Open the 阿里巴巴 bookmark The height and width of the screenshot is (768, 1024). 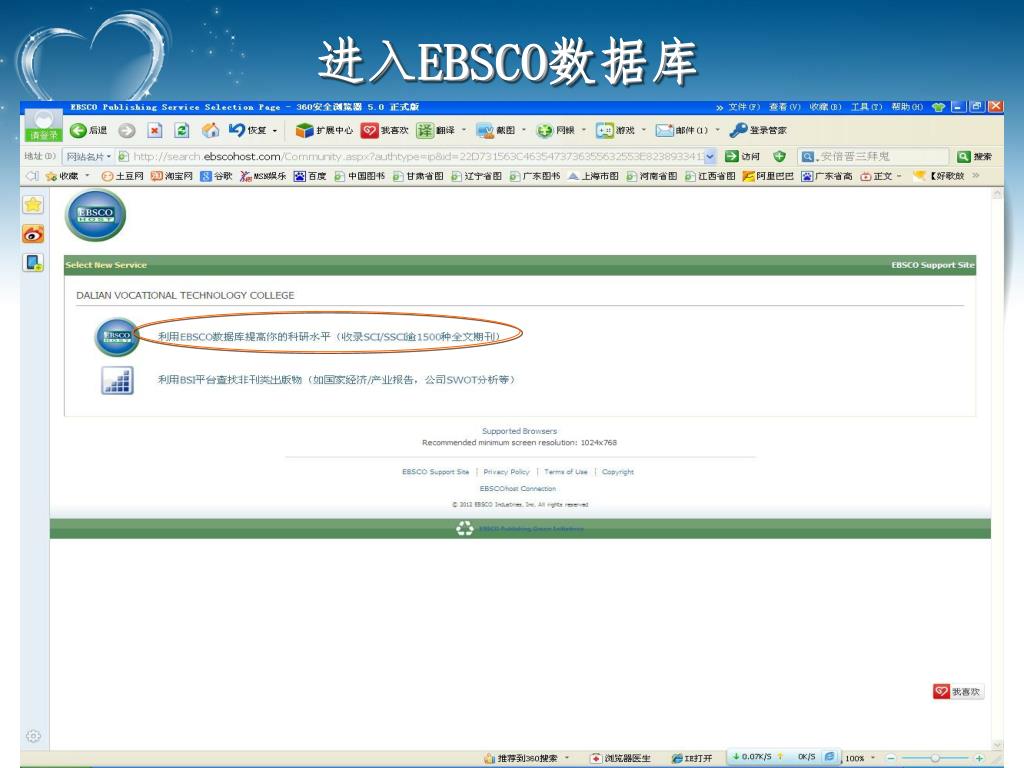coord(769,176)
